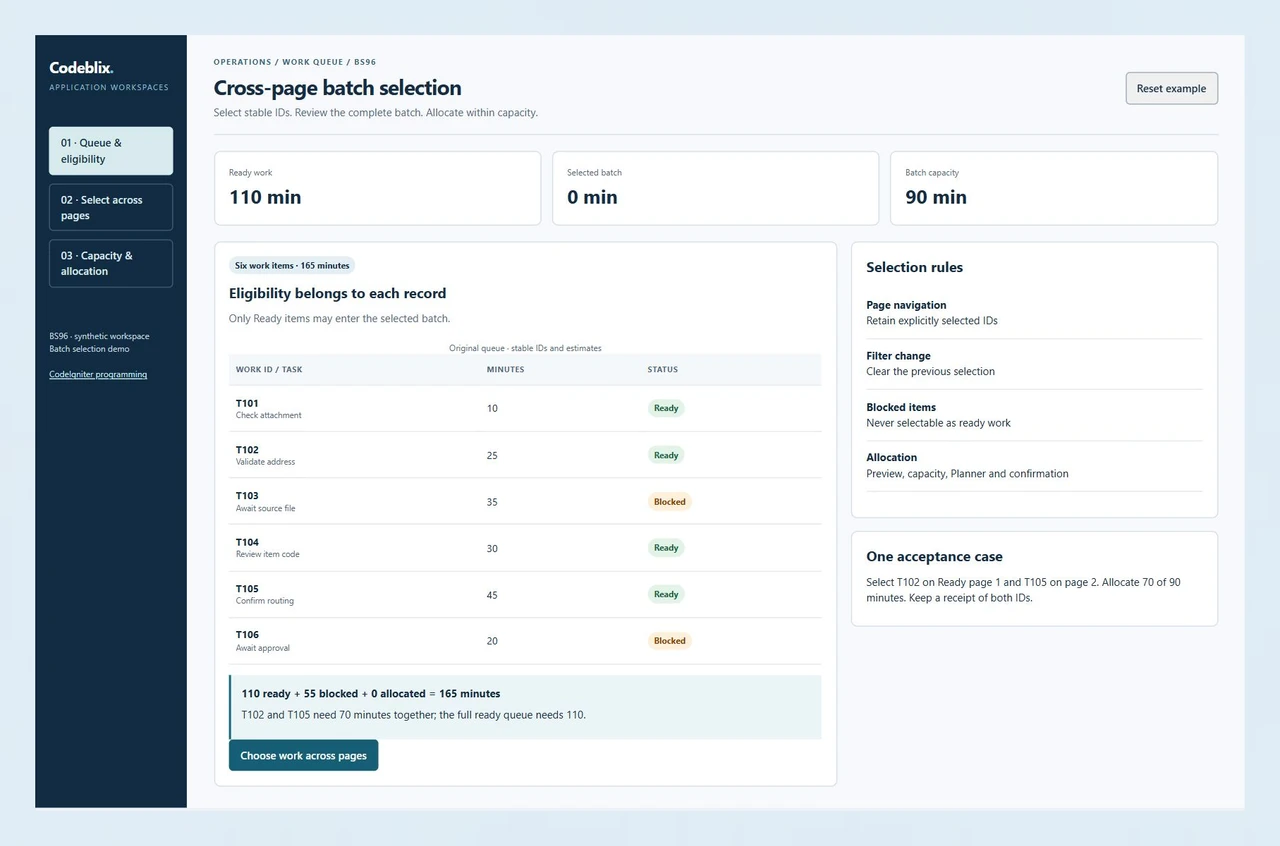Click Choose work across pages button
Screen dimensions: 1280x846
303,755
